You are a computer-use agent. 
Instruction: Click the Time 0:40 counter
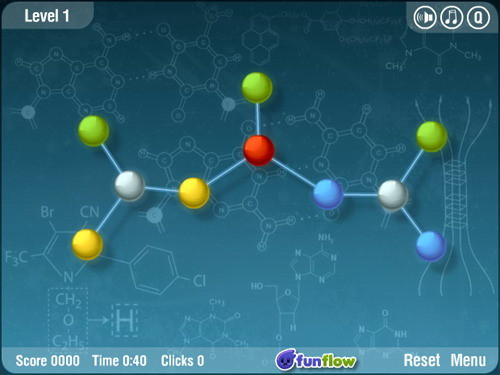119,361
